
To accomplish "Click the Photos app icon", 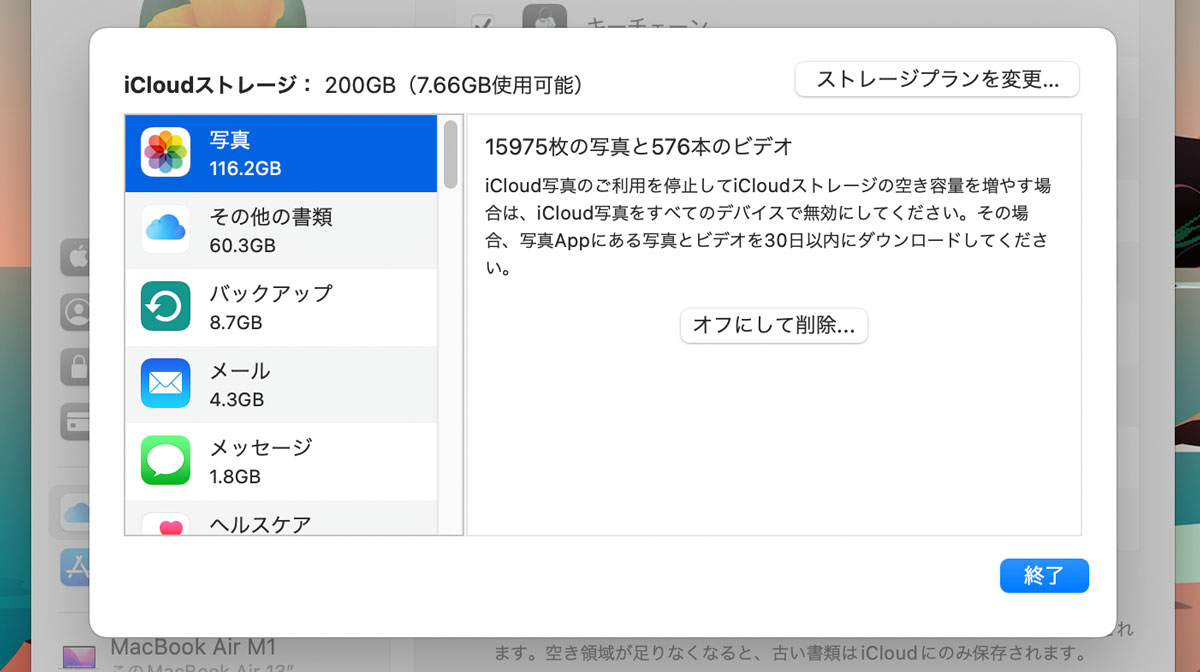I will [166, 152].
